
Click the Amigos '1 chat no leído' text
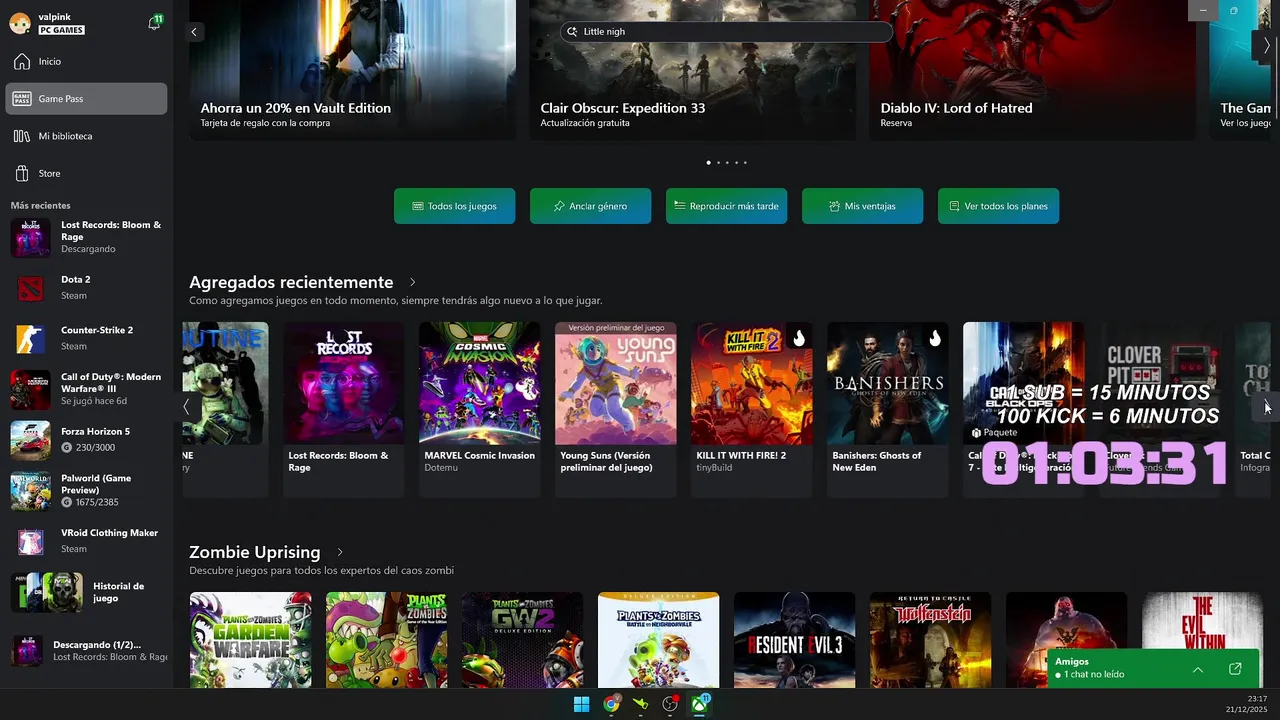(1094, 675)
